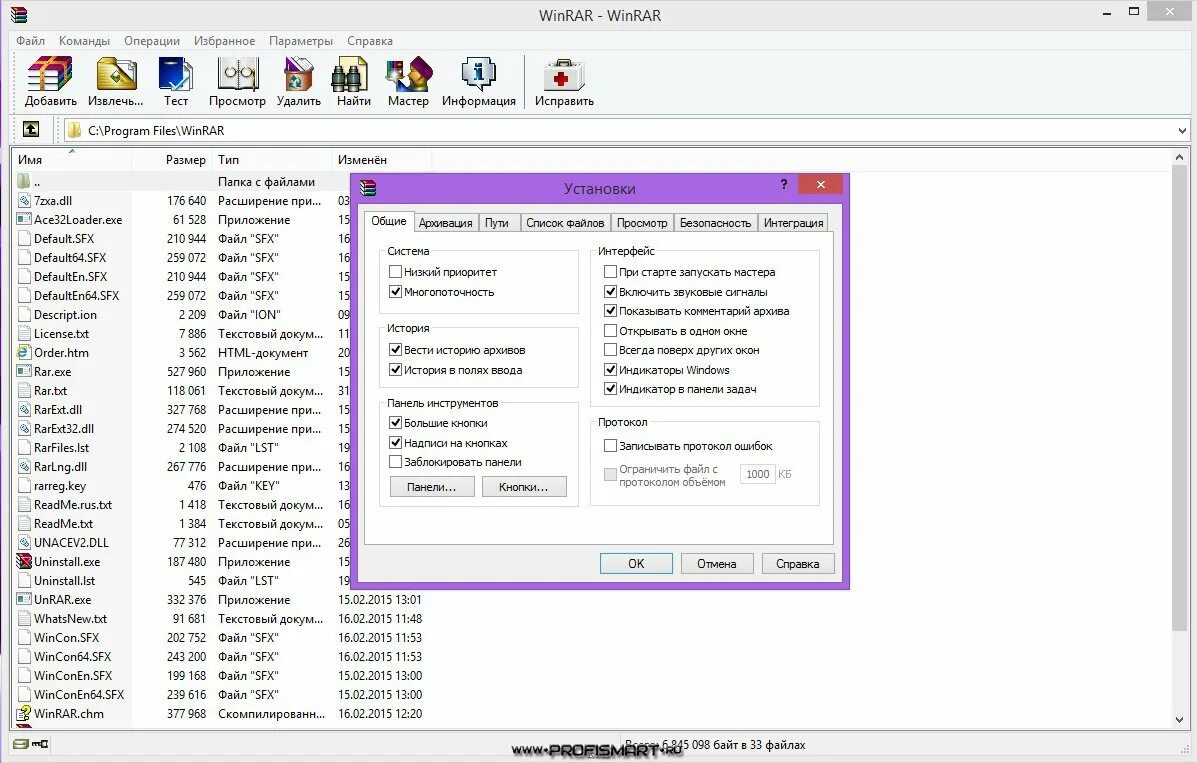1197x763 pixels.
Task: Switch to the Список файлов tab
Action: pyautogui.click(x=565, y=223)
